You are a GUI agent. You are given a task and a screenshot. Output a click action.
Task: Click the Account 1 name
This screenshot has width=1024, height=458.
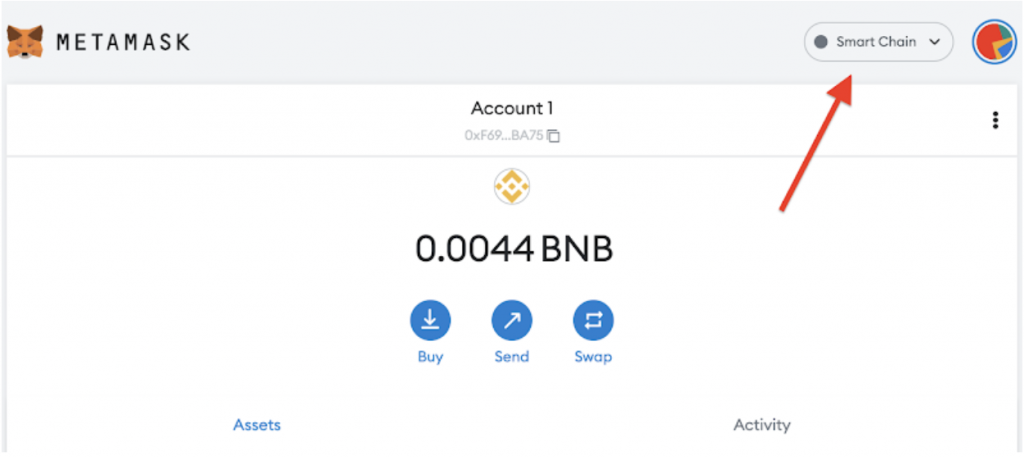tap(512, 108)
